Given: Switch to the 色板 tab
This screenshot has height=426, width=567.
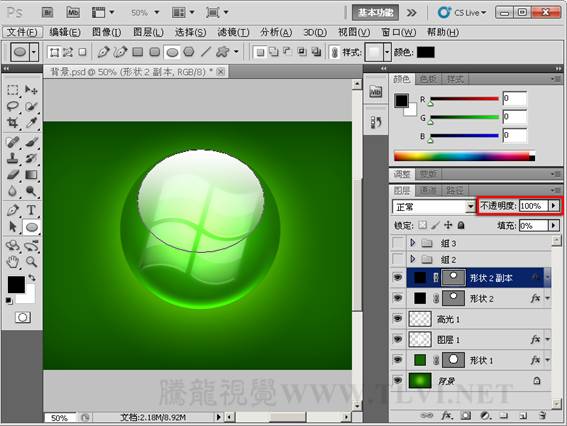Looking at the screenshot, I should tap(428, 79).
